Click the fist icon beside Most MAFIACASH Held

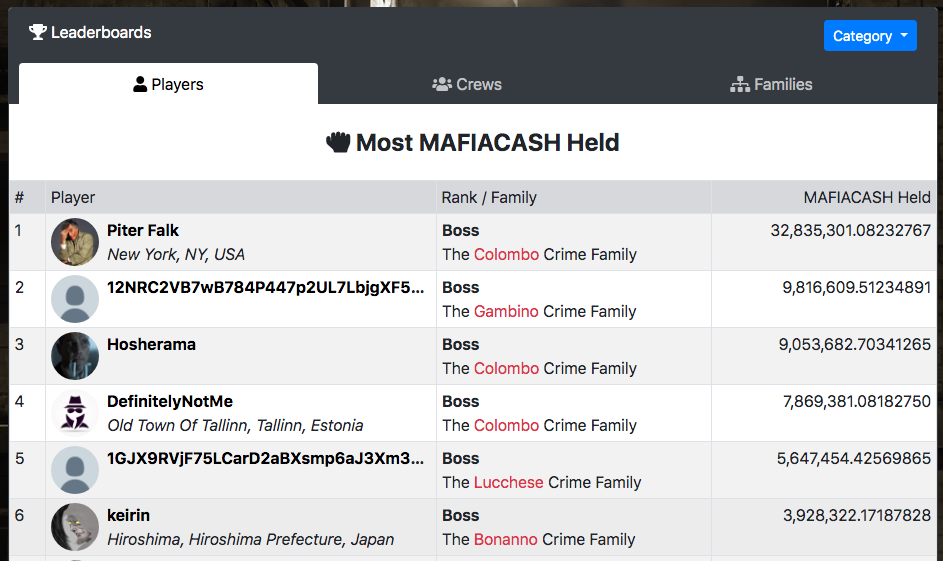tap(338, 143)
